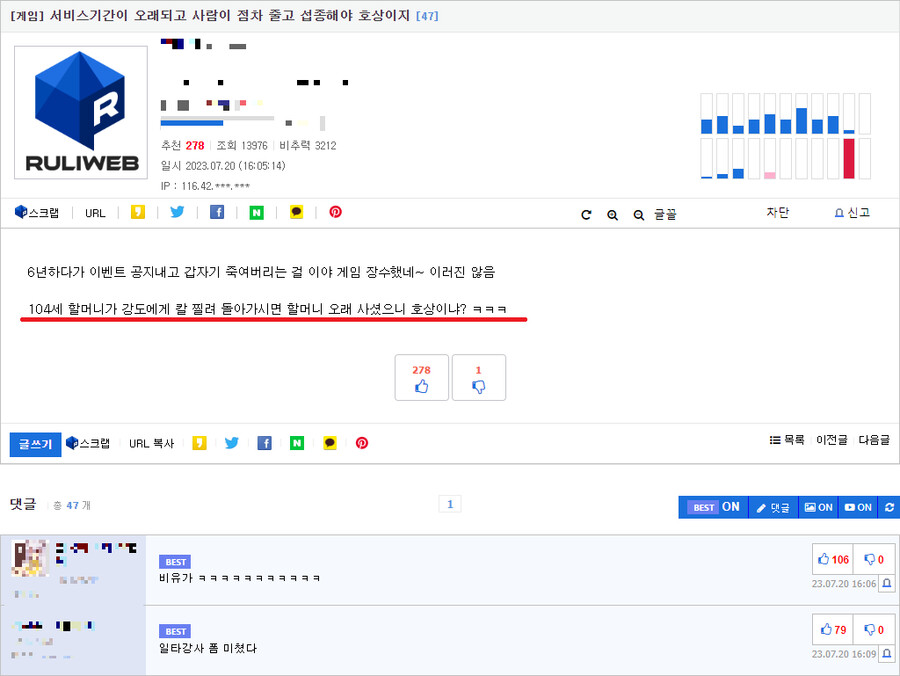Refresh the article with the reload icon
Screen dimensions: 900x676
586,213
